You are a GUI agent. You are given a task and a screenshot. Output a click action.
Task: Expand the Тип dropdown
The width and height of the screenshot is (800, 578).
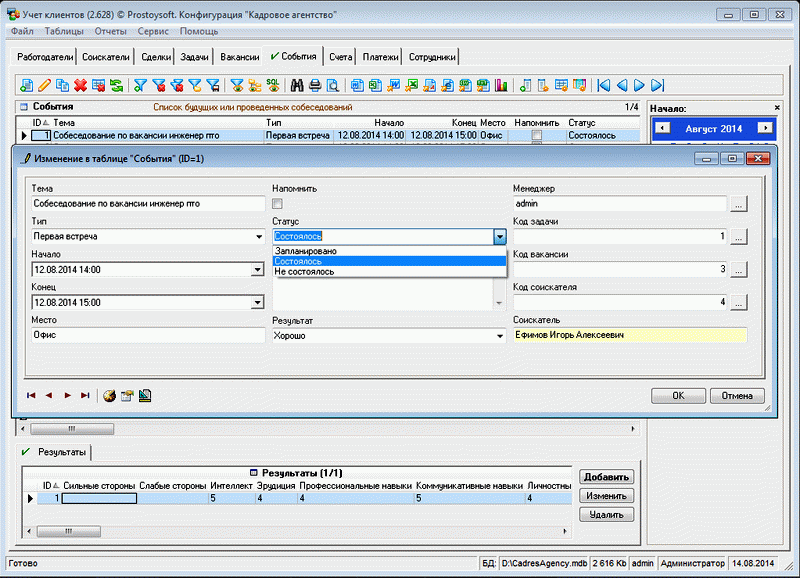click(257, 237)
